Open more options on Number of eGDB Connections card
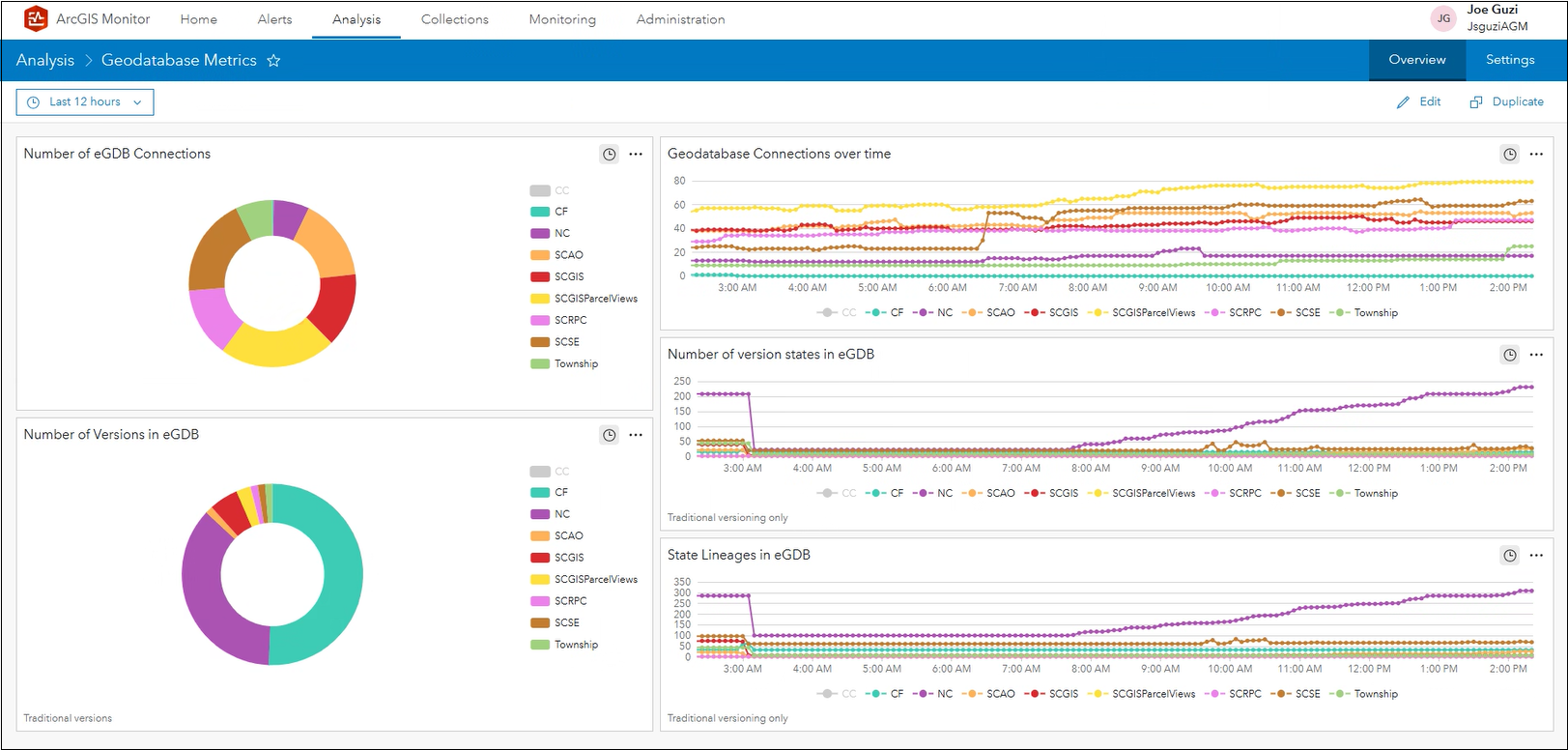1568x750 pixels. tap(636, 154)
